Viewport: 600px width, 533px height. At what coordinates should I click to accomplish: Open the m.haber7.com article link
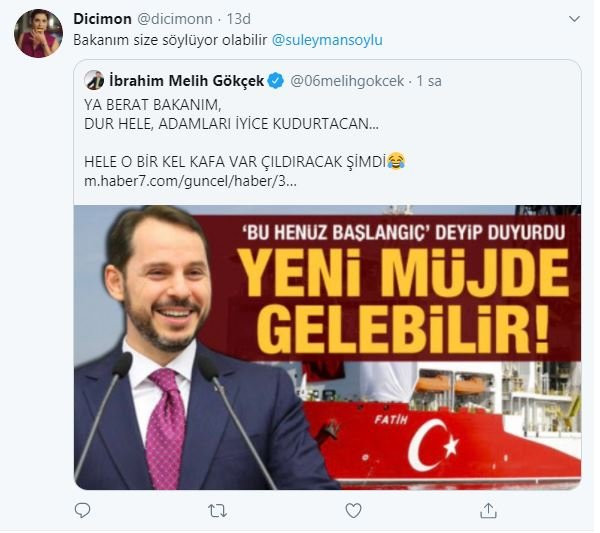[190, 181]
